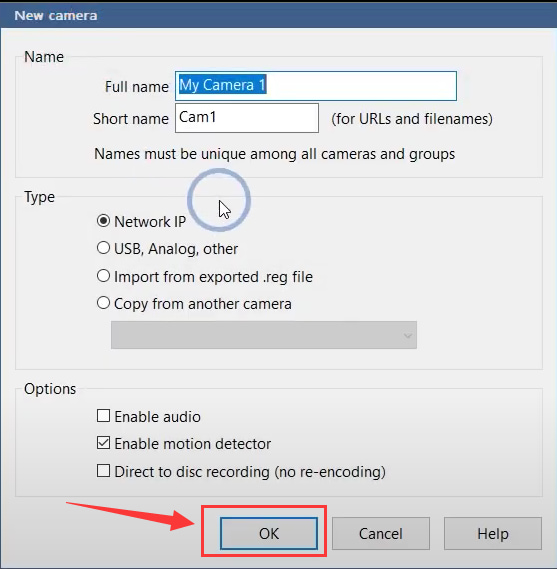Open the greyed-out camera source combo box
The height and width of the screenshot is (569, 557).
coord(264,335)
